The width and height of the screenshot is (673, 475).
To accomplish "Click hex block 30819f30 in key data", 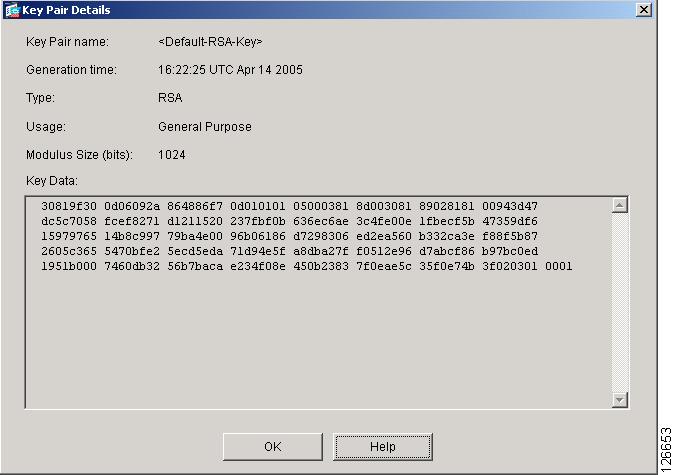I will point(69,206).
